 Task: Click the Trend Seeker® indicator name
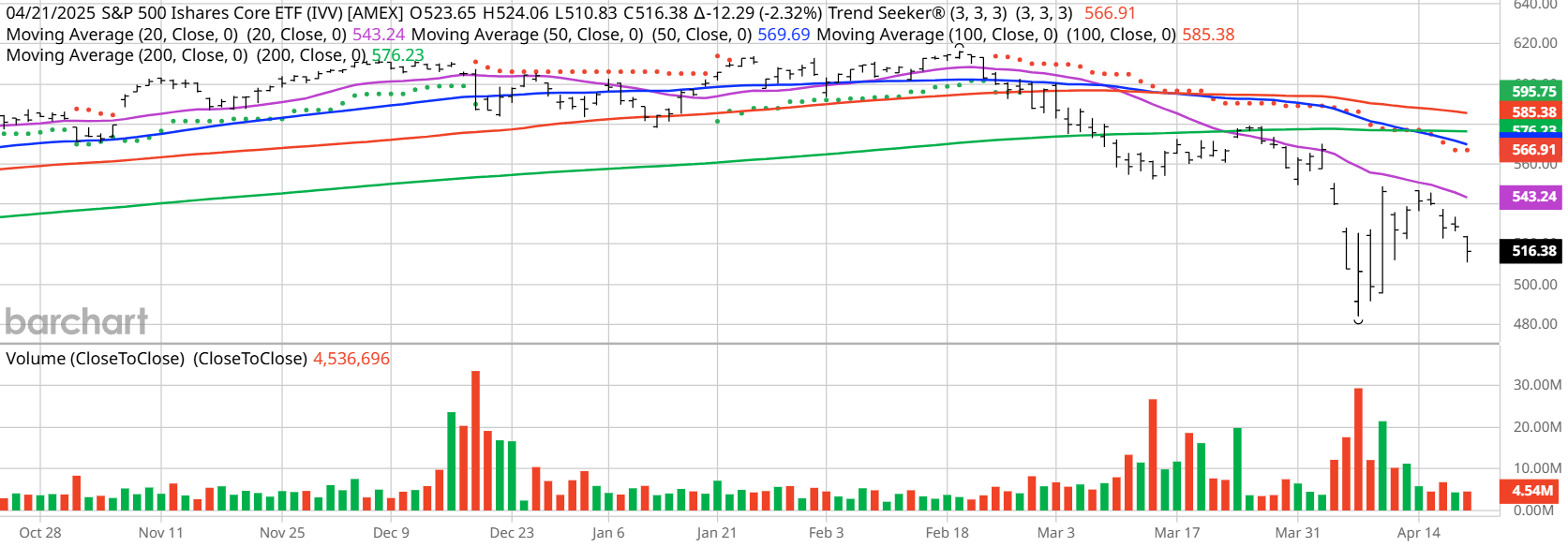click(887, 13)
